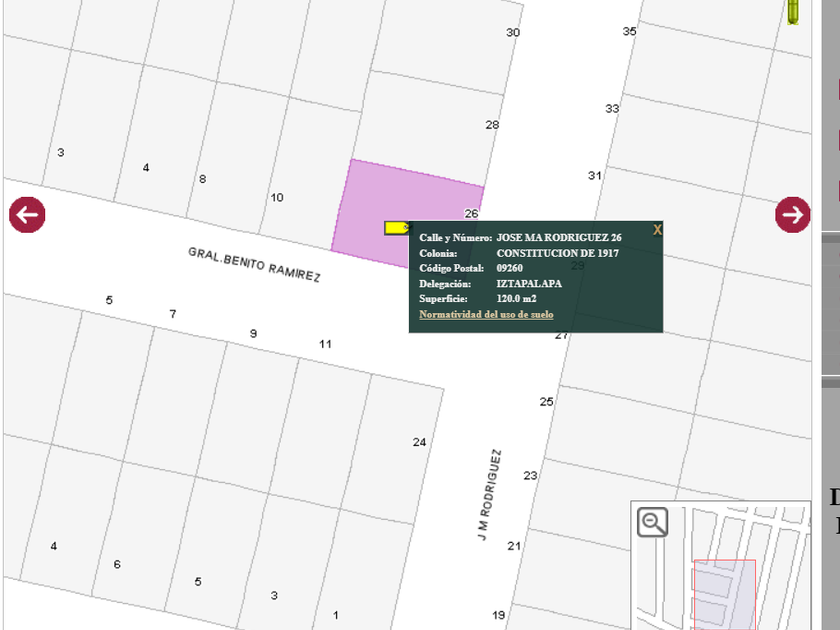Screen dimensions: 840x630
Task: Select parcel number 33 on the map
Action: pyautogui.click(x=612, y=109)
